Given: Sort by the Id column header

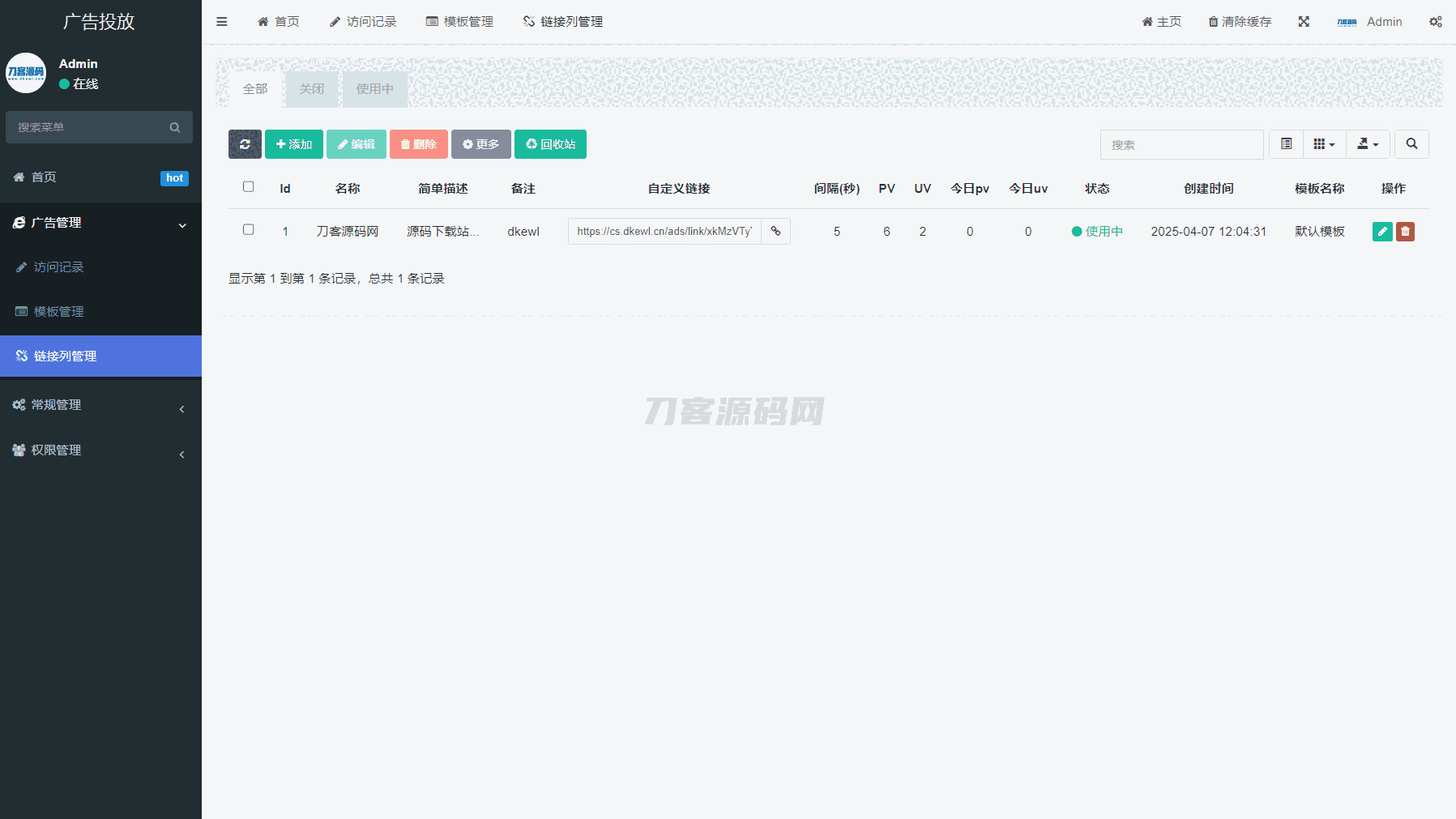Looking at the screenshot, I should (x=285, y=189).
